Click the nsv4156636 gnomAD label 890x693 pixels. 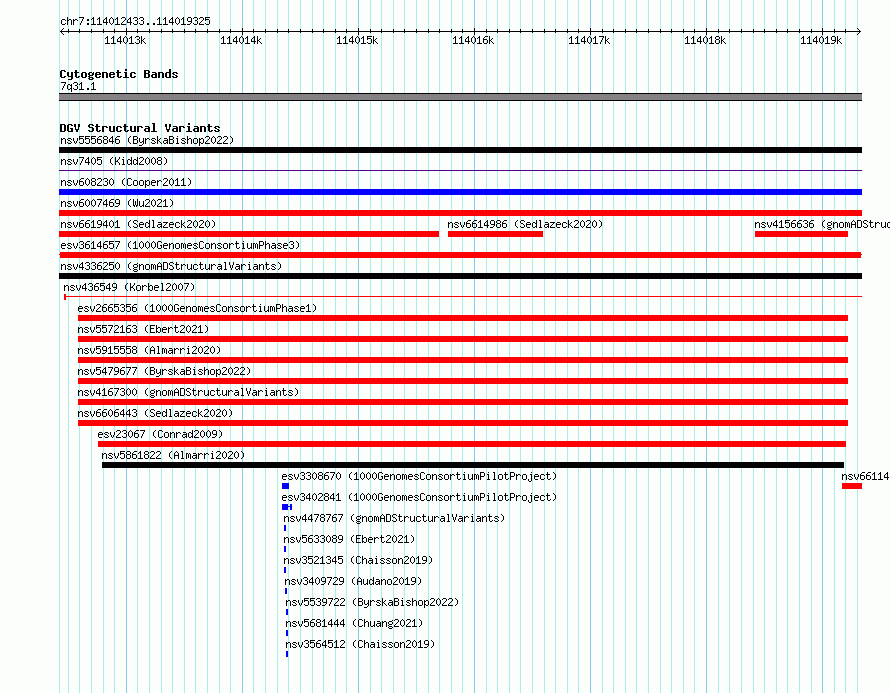pos(822,224)
